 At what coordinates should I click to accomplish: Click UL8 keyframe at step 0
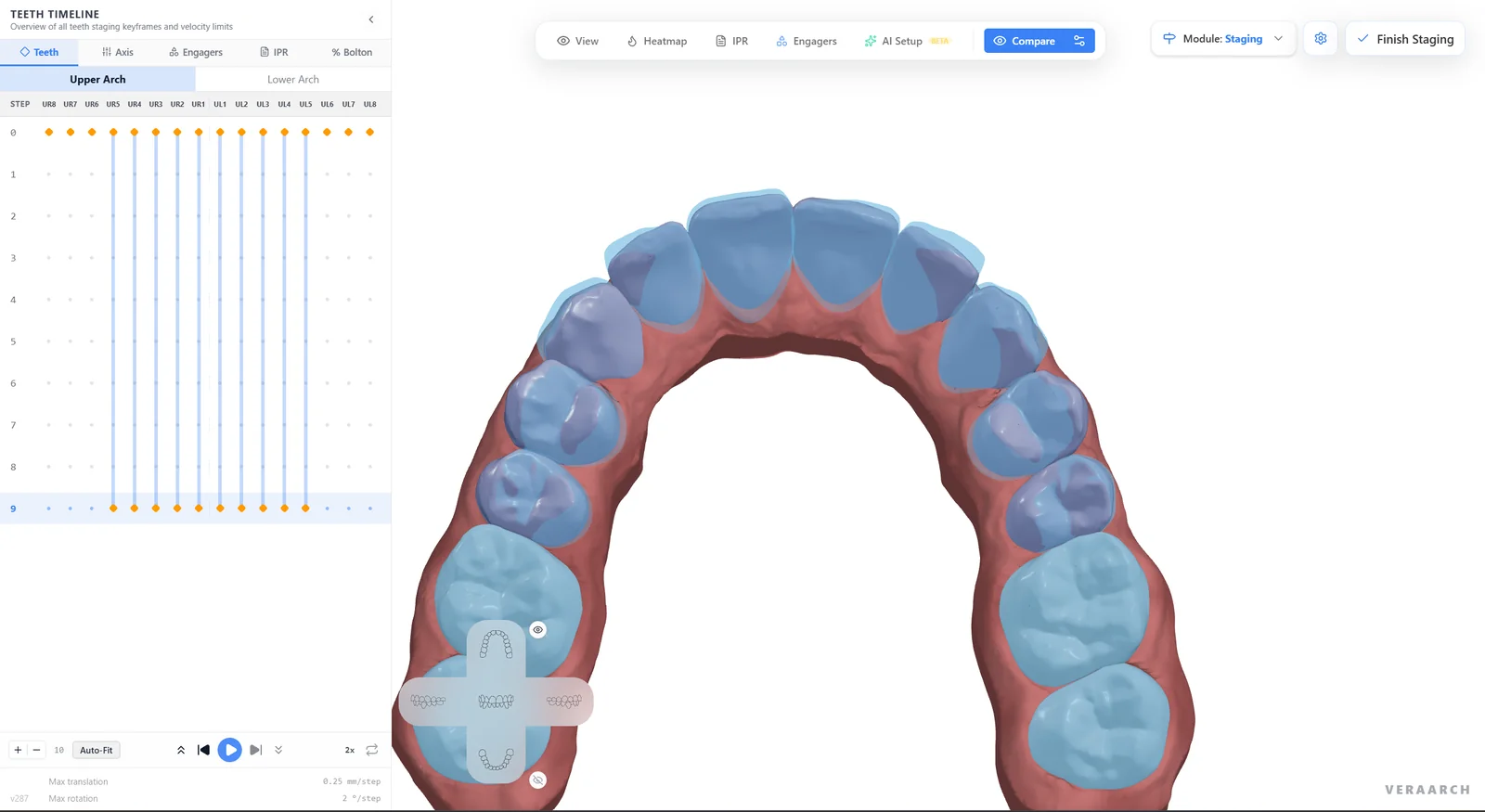(x=370, y=133)
